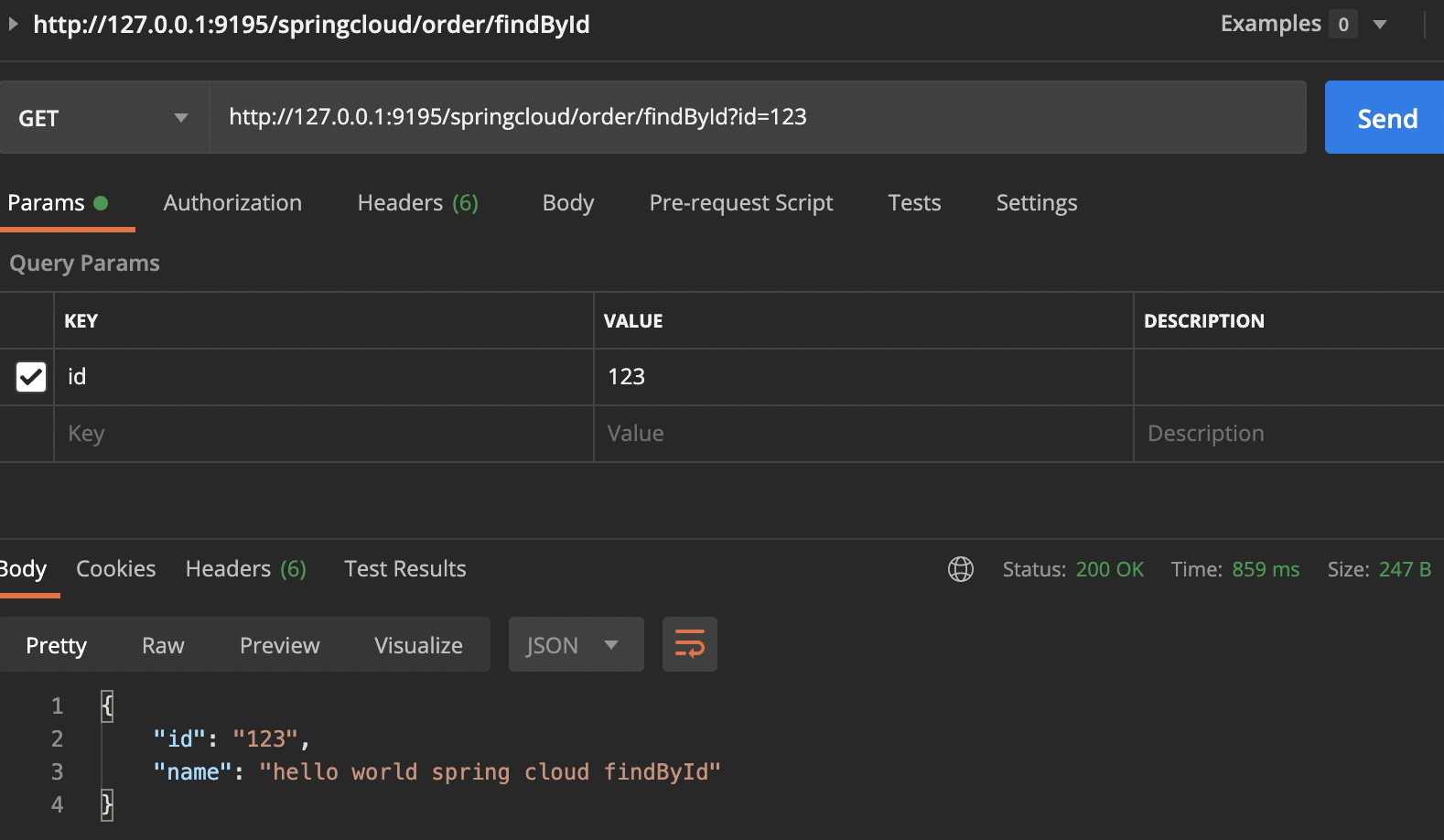Click the Status 200 OK text
This screenshot has width=1444, height=840.
1073,569
